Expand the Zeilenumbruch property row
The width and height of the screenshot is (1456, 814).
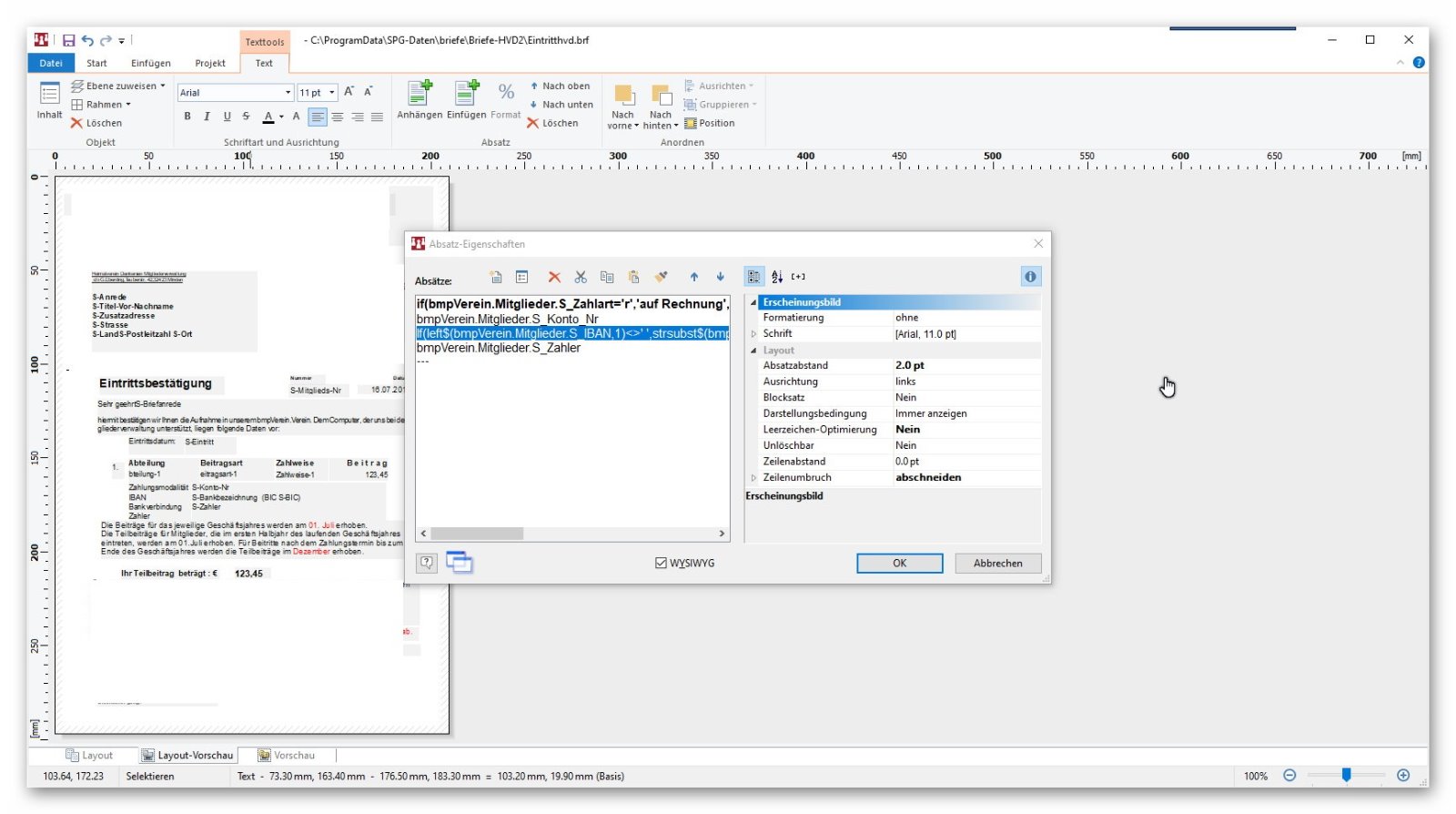[753, 478]
